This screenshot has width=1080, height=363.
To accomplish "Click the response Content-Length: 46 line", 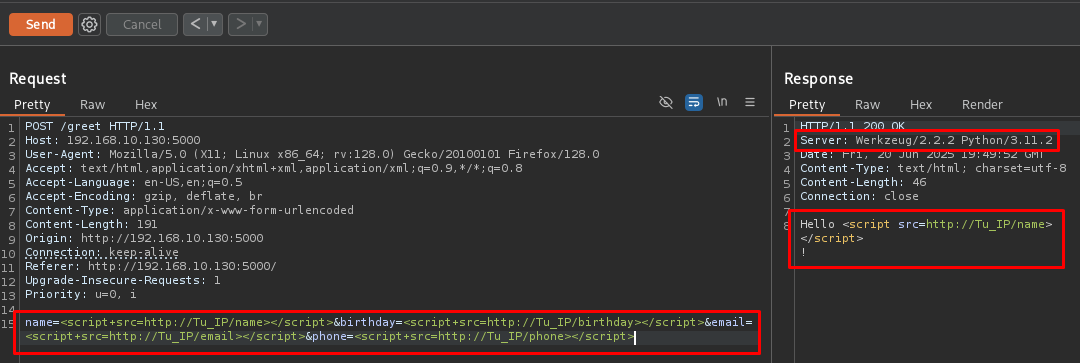I will click(x=863, y=183).
